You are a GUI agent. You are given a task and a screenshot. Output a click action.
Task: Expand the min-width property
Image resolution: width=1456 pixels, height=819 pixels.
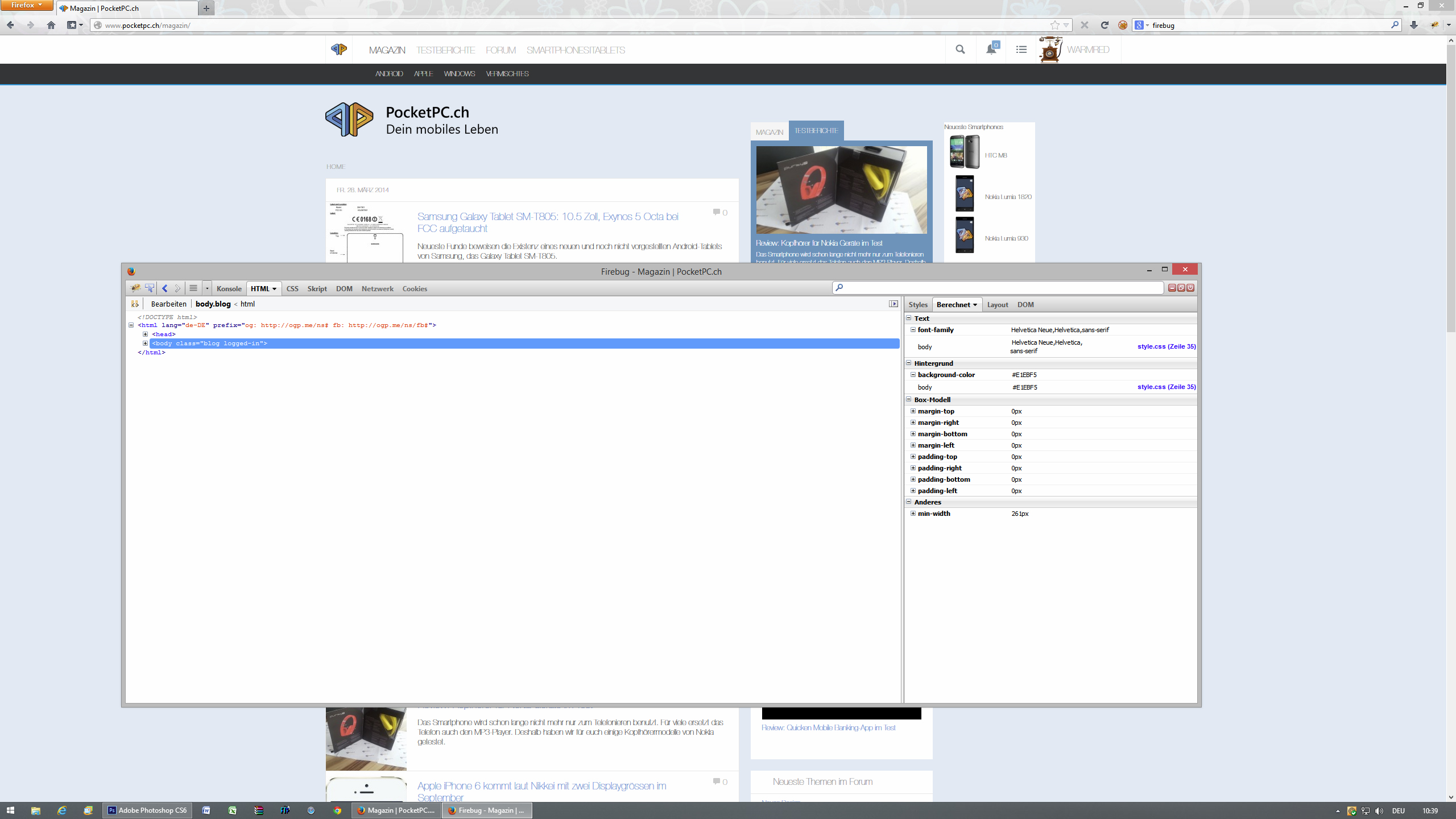[x=913, y=514]
